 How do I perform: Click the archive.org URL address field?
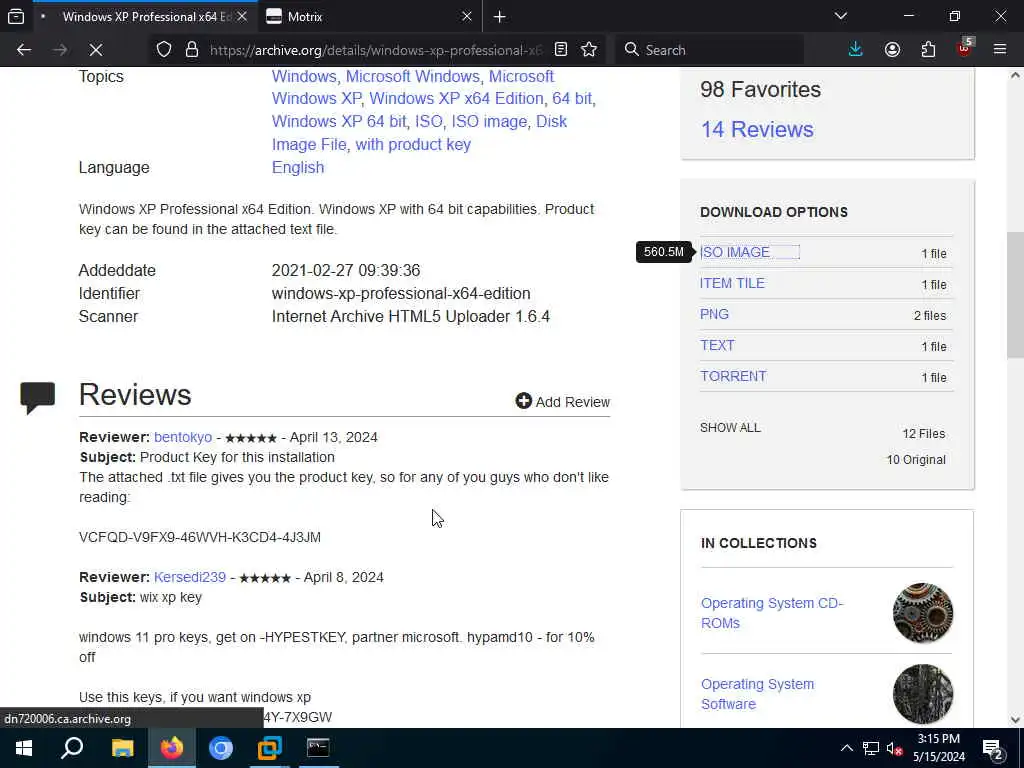click(x=376, y=50)
